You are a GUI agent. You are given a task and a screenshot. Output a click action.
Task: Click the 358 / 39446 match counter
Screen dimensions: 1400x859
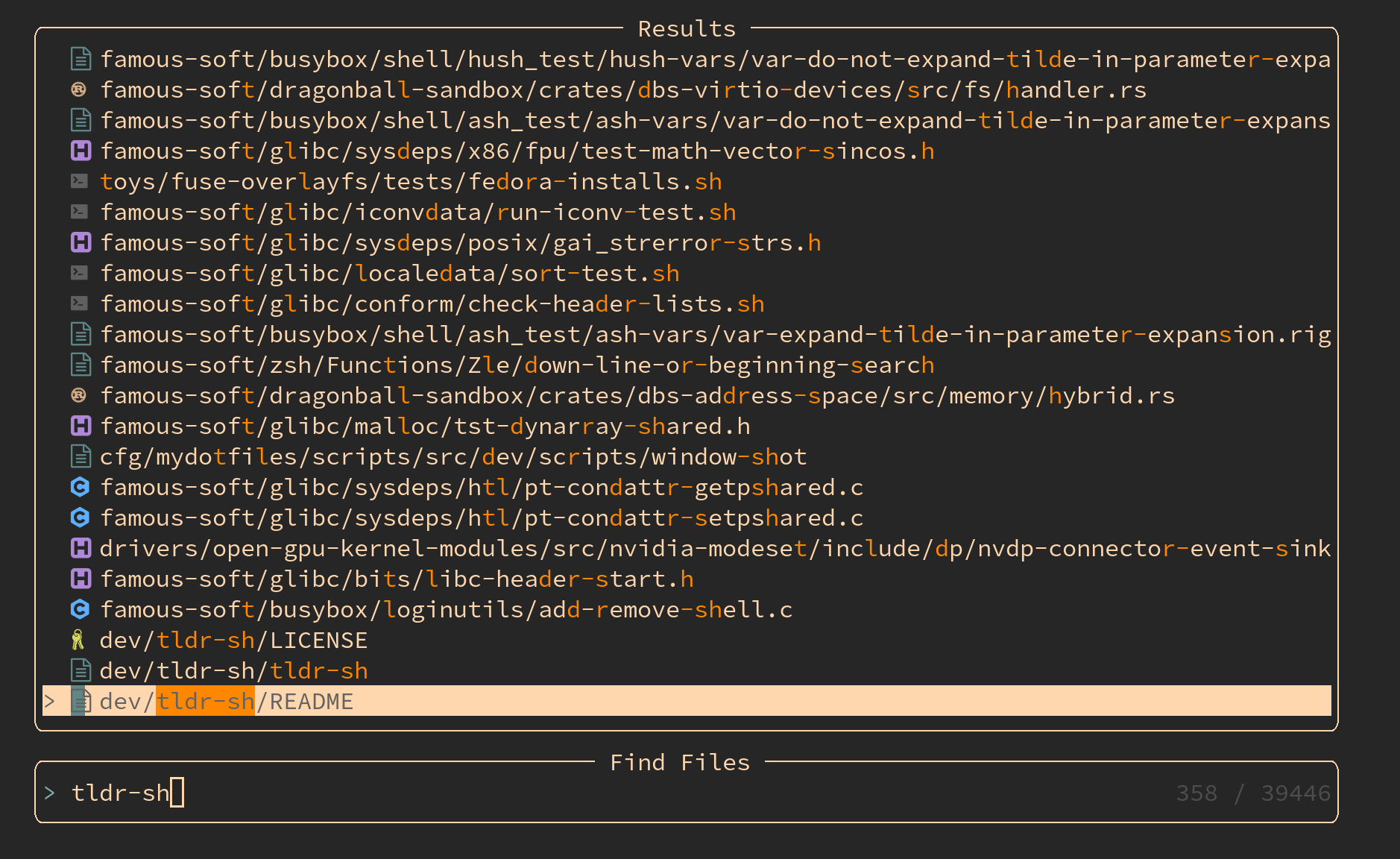coord(1253,793)
